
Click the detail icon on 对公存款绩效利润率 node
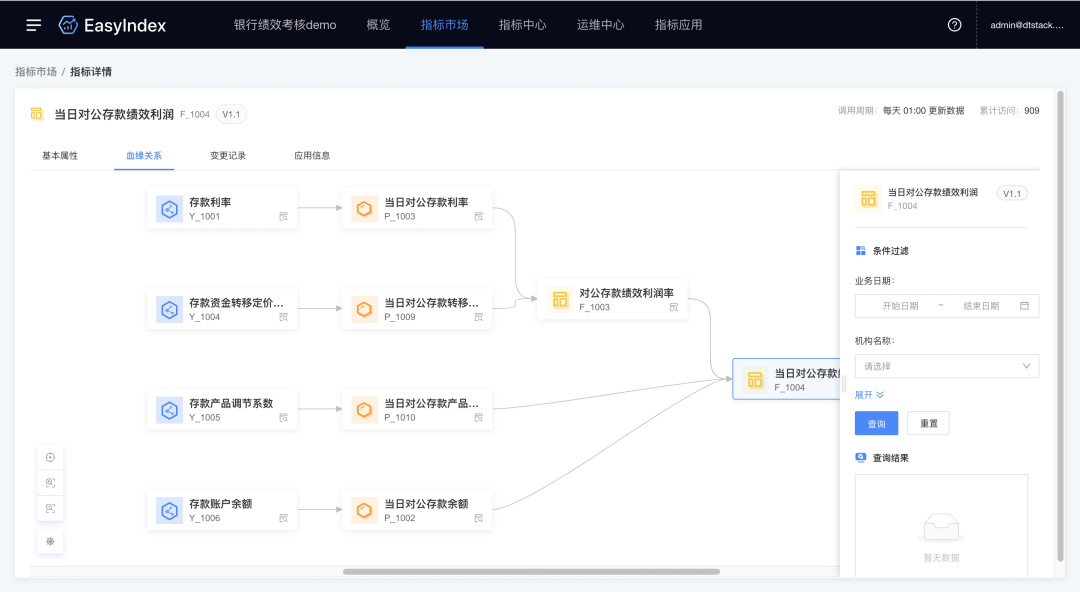pyautogui.click(x=673, y=307)
